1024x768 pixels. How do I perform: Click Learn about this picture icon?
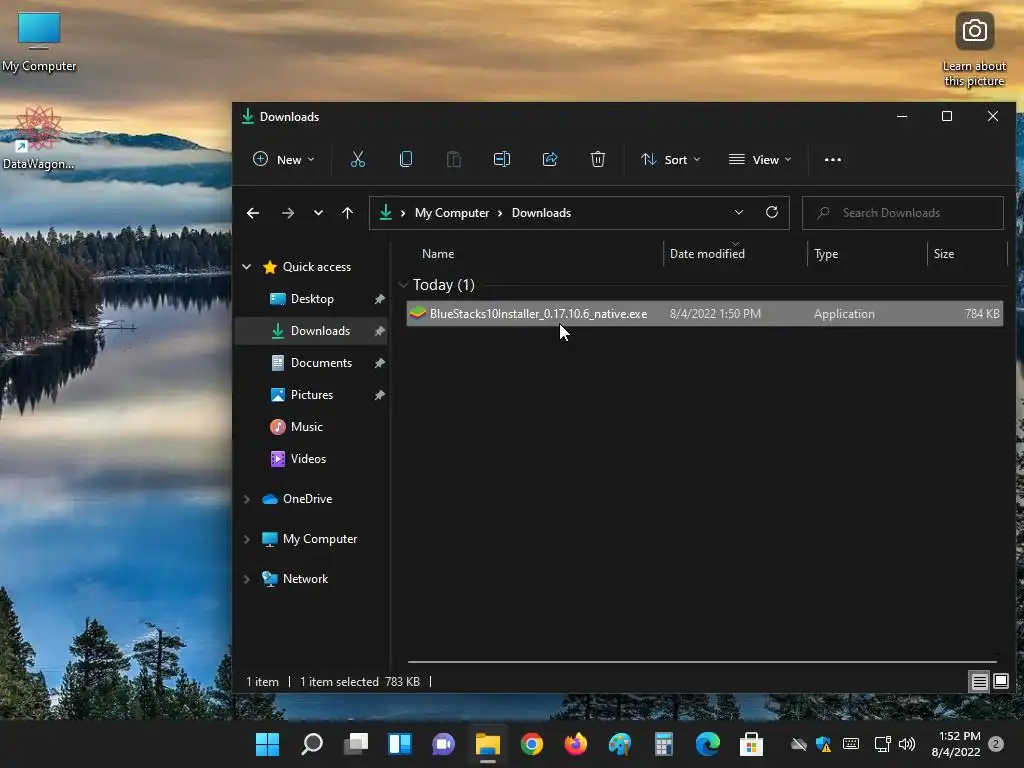[974, 50]
